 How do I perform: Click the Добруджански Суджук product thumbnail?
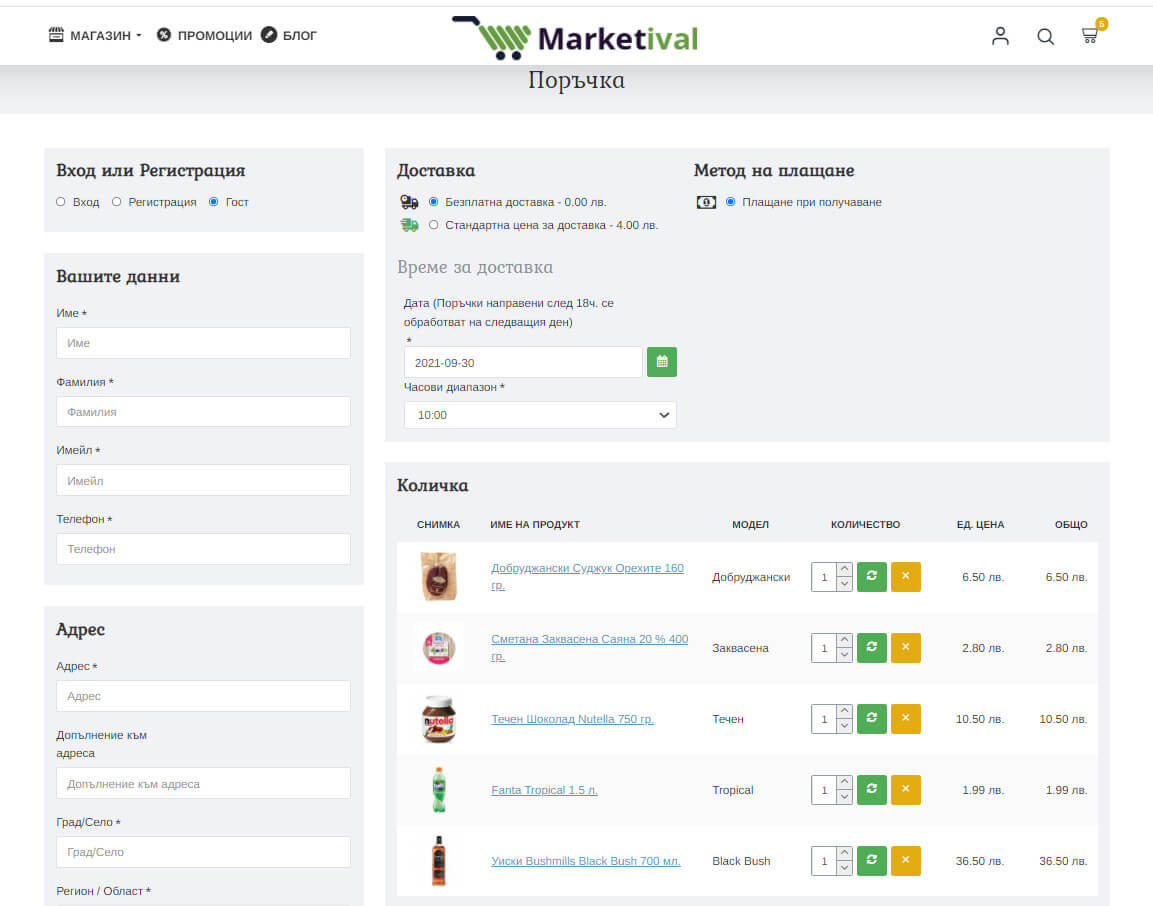coord(438,577)
